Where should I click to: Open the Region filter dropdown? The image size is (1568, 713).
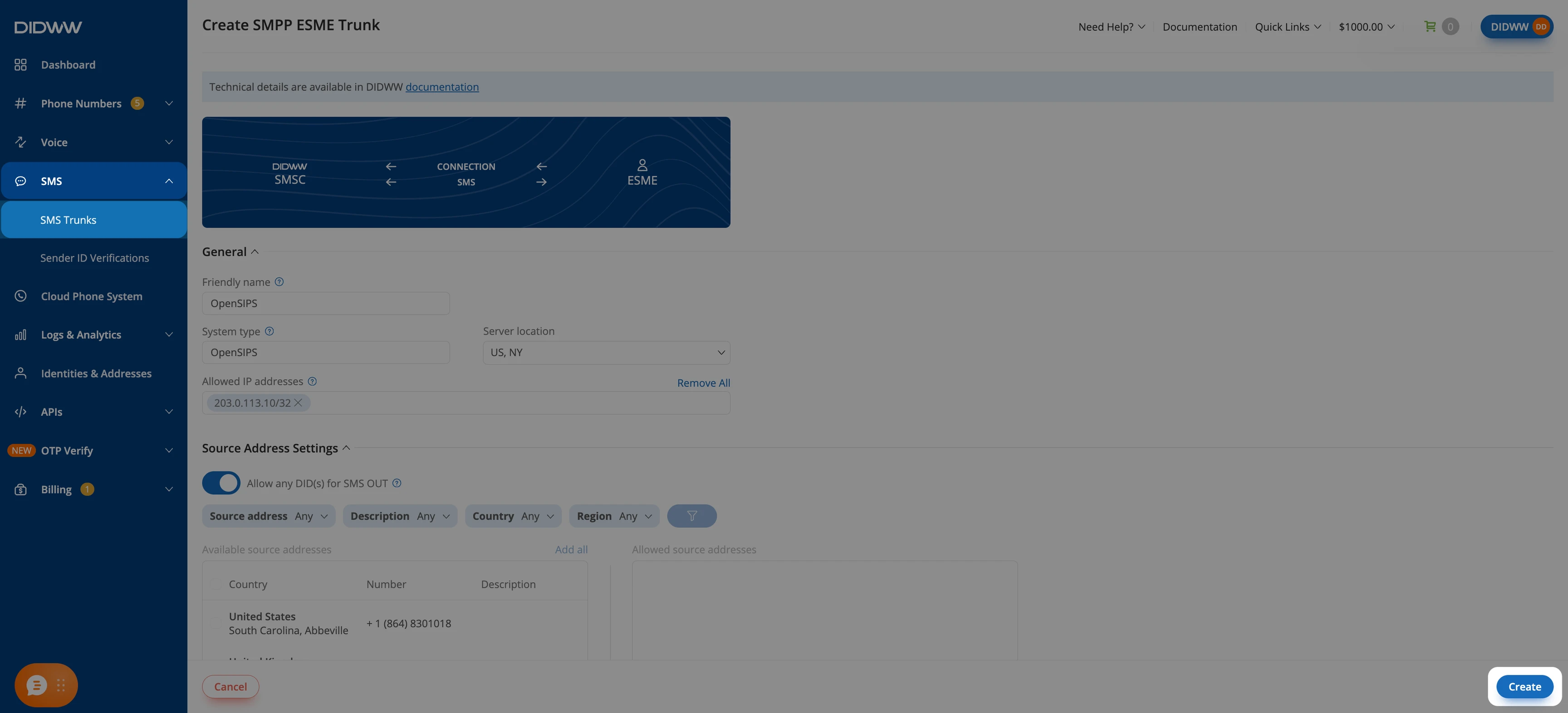click(614, 516)
